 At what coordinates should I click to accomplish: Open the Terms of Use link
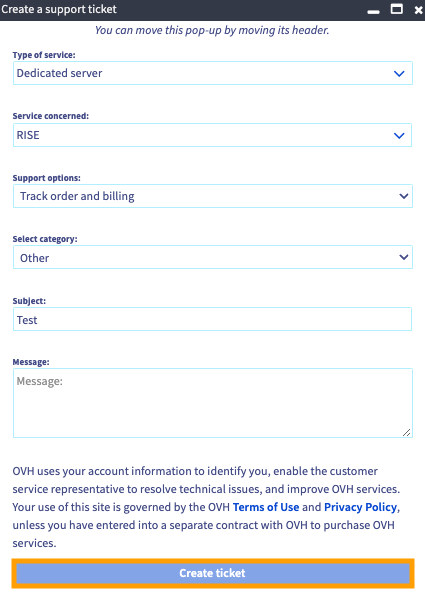point(266,507)
